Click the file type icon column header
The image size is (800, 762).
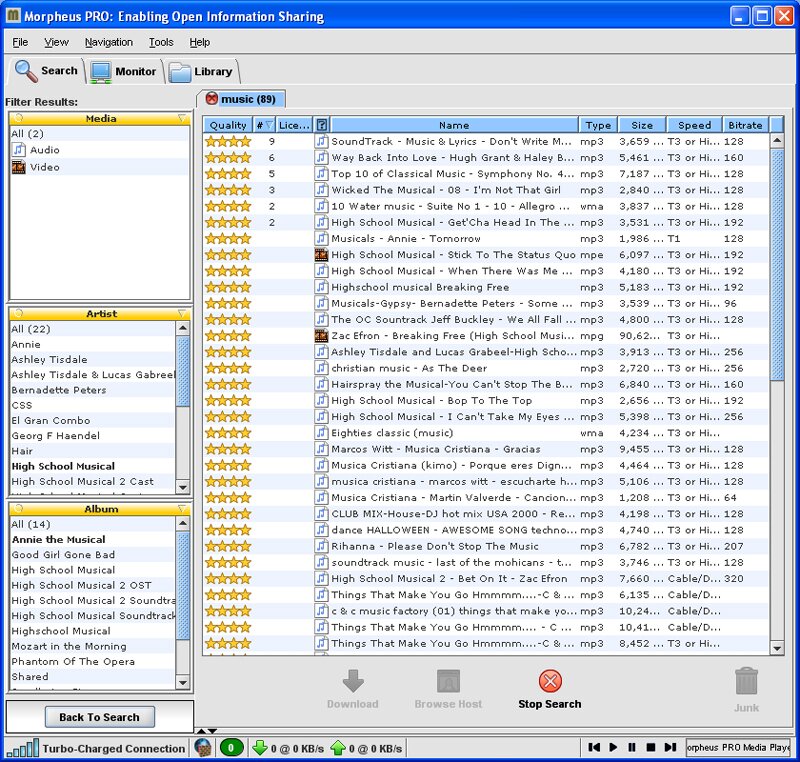(x=321, y=125)
